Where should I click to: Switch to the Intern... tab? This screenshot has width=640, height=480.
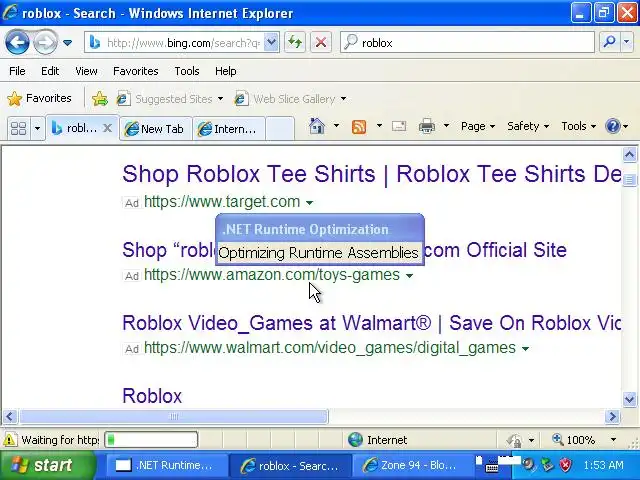click(x=229, y=129)
